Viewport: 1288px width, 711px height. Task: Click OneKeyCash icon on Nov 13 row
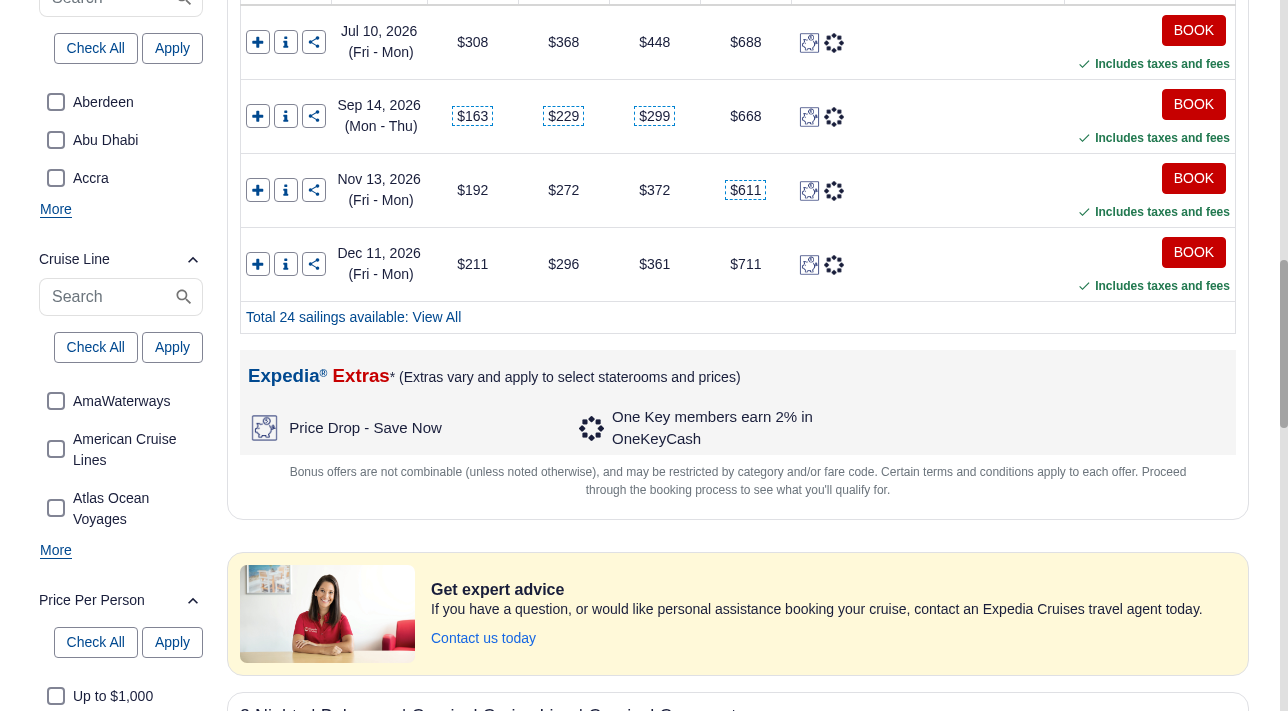834,191
